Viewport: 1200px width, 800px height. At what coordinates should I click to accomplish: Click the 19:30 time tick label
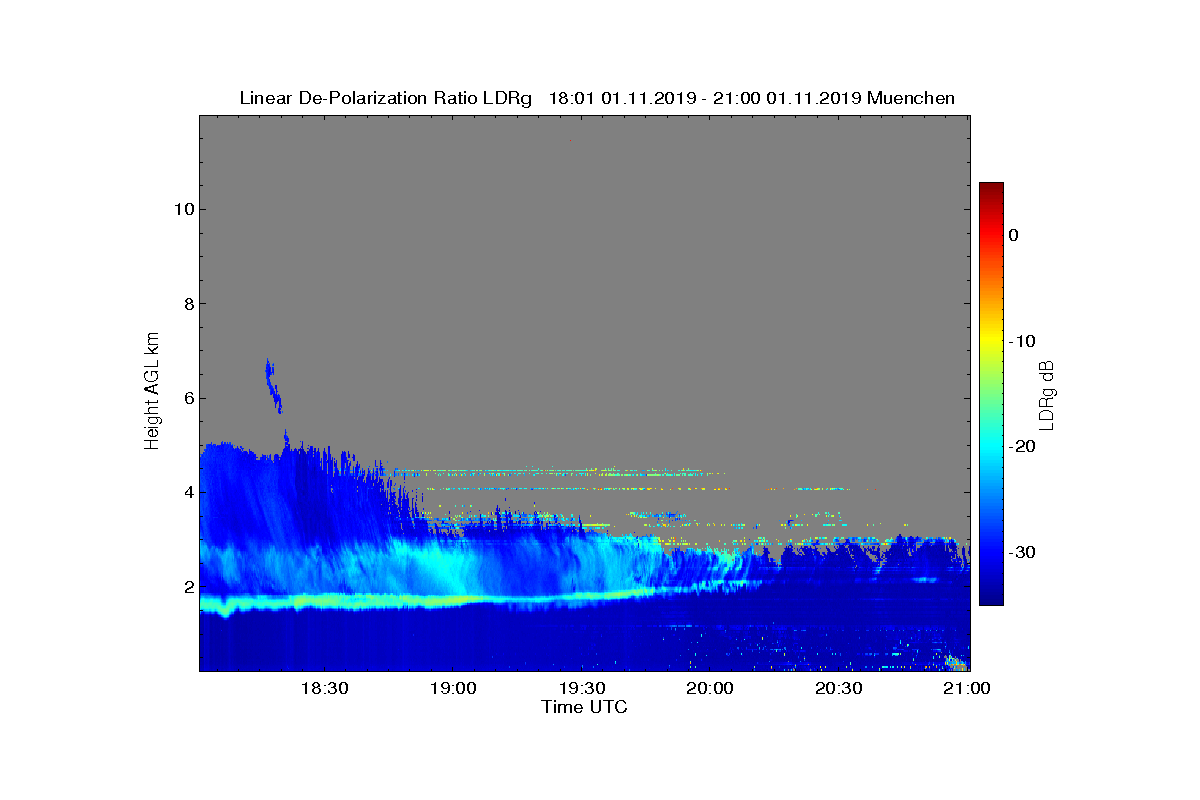coord(581,689)
